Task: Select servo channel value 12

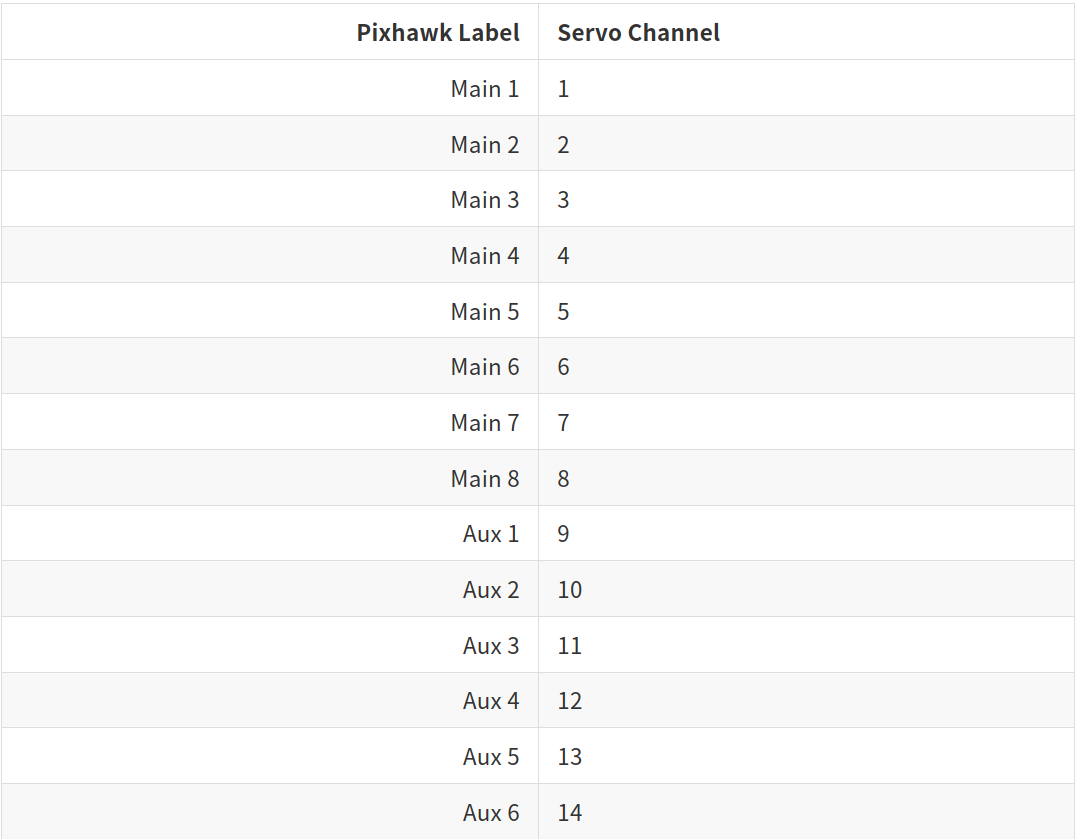Action: [570, 701]
